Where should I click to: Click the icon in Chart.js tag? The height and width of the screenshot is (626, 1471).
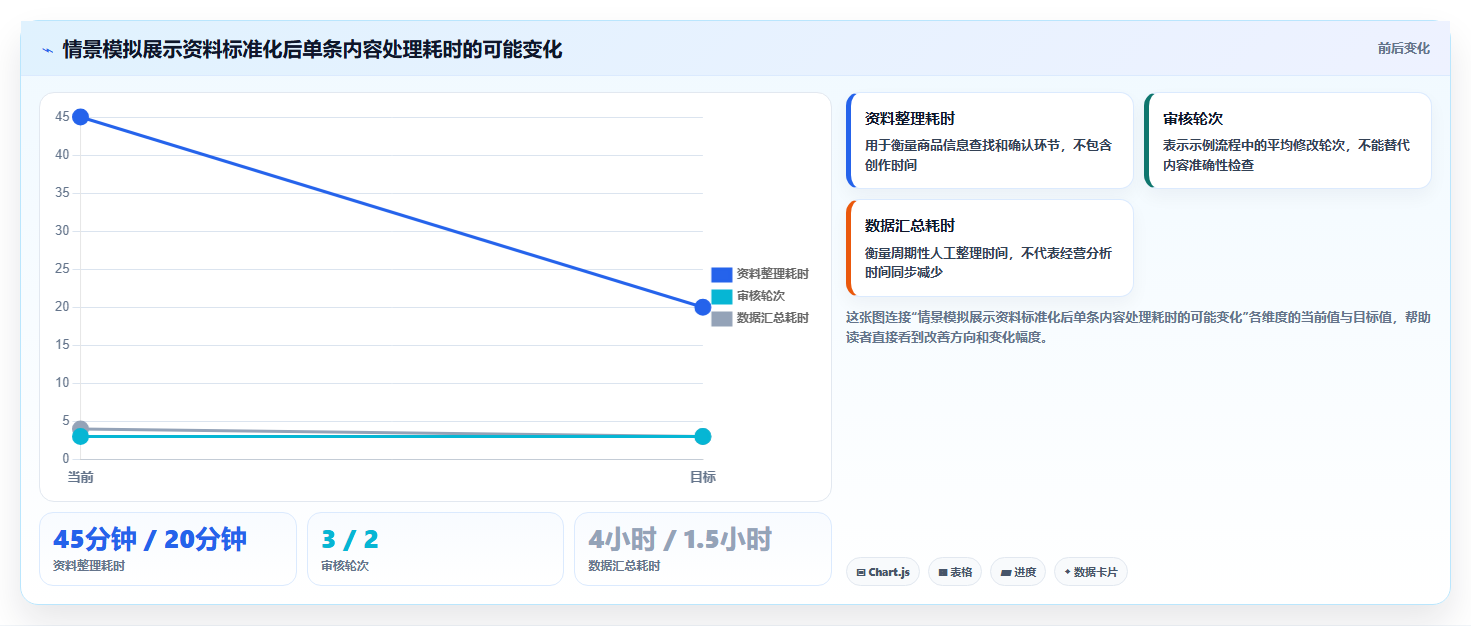861,573
